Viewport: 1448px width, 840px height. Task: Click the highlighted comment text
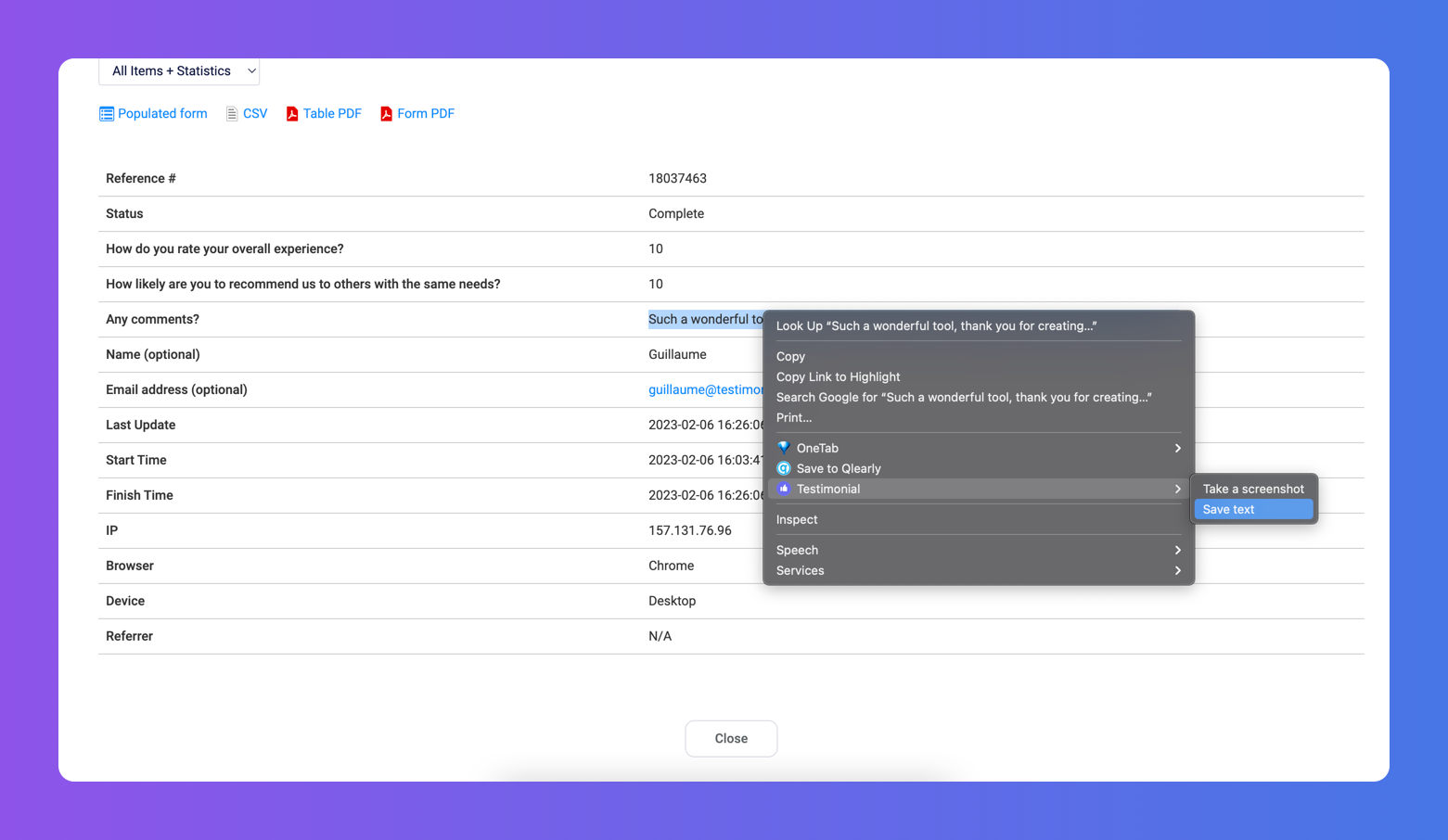pyautogui.click(x=704, y=319)
